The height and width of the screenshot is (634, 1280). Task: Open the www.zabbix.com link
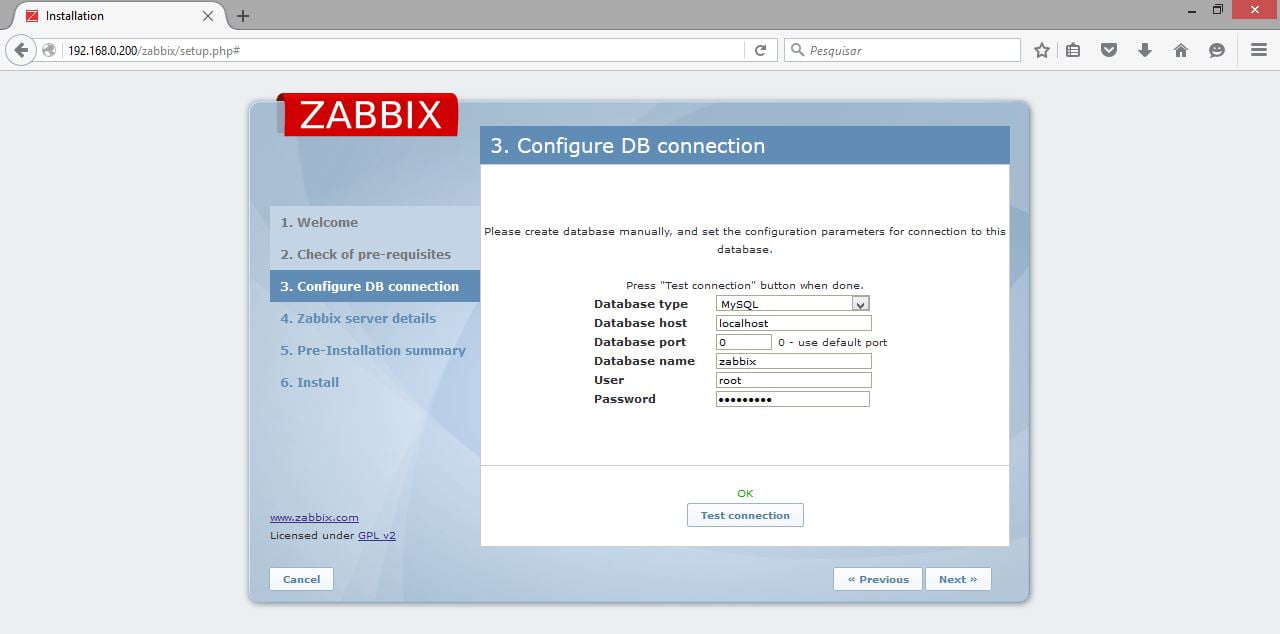[314, 517]
